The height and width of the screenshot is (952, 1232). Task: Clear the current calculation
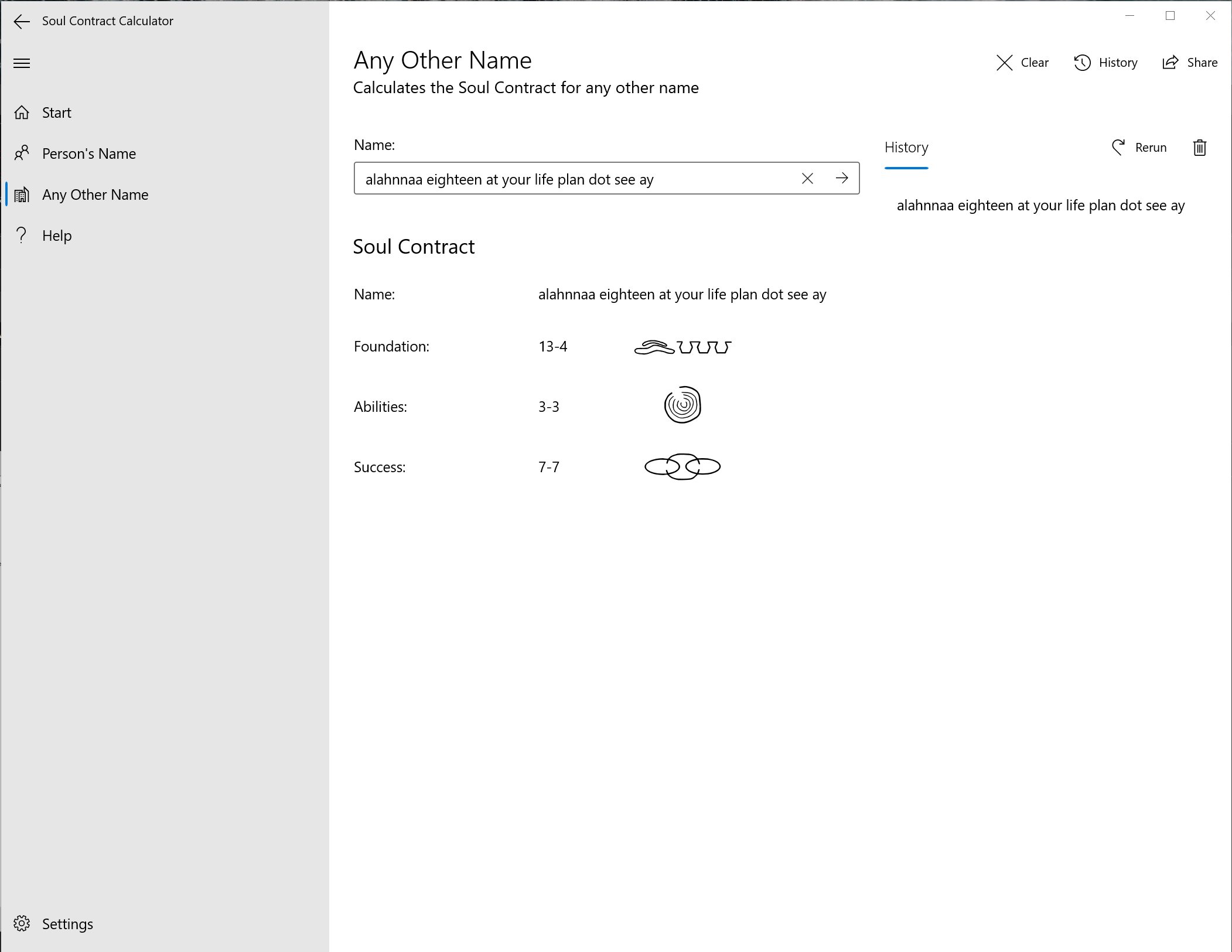[1022, 63]
